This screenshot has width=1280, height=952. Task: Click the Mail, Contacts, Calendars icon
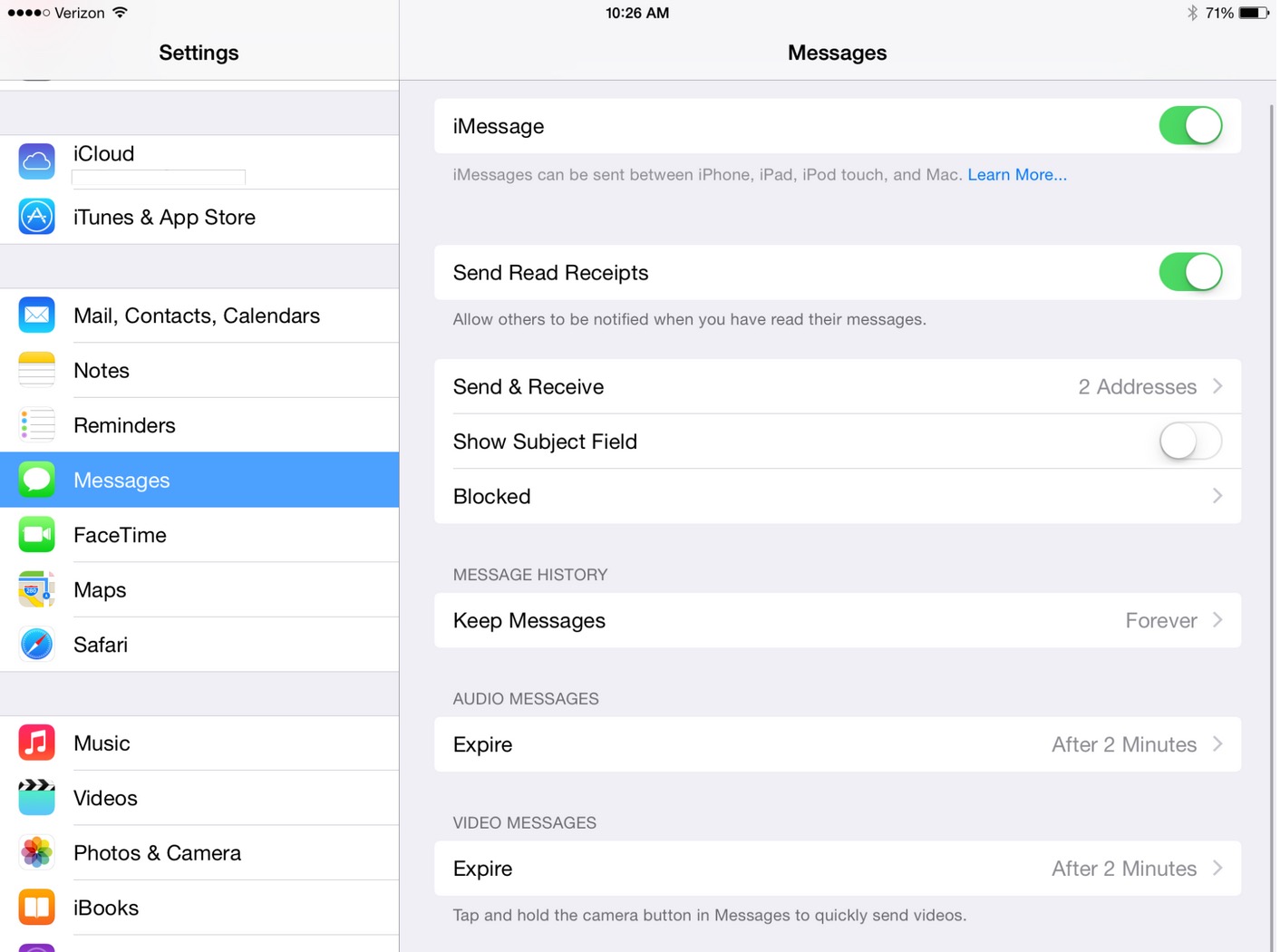pos(36,315)
